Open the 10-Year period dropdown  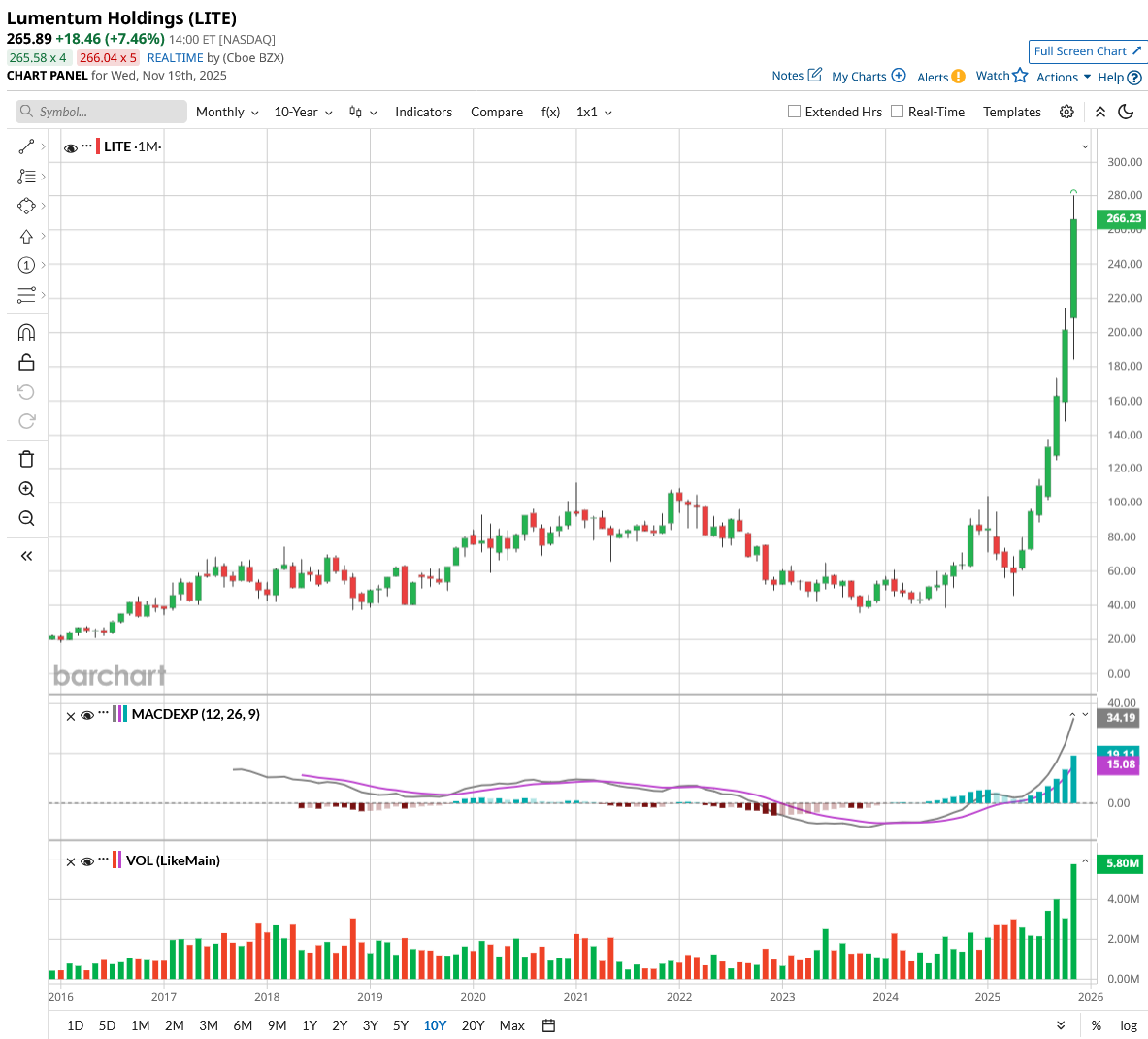pos(303,112)
